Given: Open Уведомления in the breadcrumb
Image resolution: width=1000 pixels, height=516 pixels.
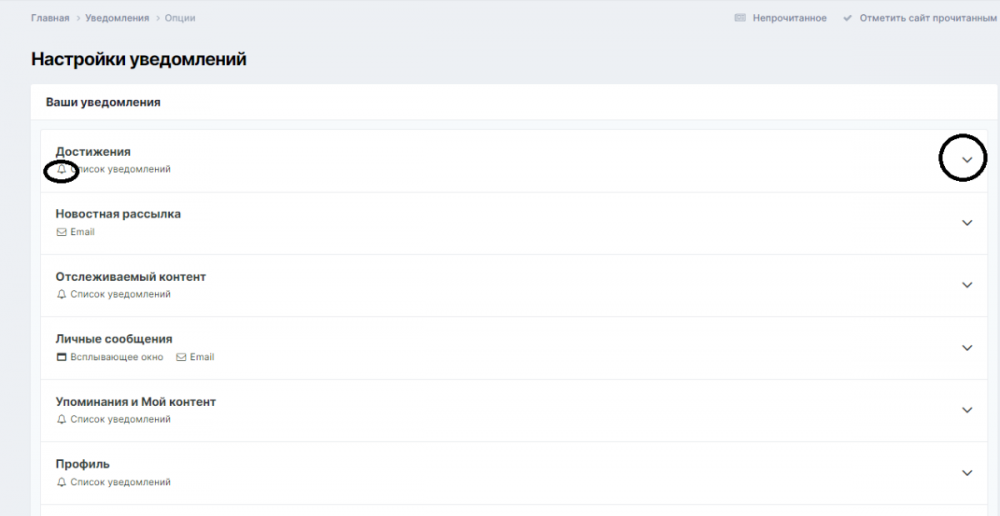Looking at the screenshot, I should click(117, 18).
